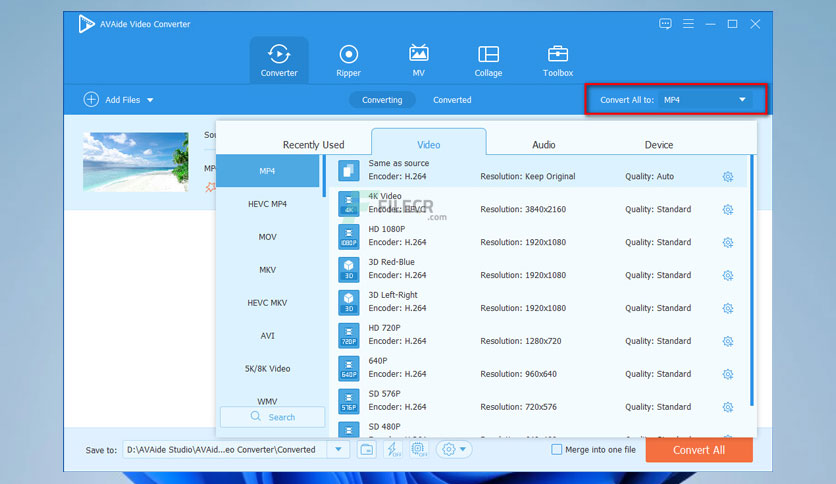
Task: Select the MOV format
Action: (268, 237)
